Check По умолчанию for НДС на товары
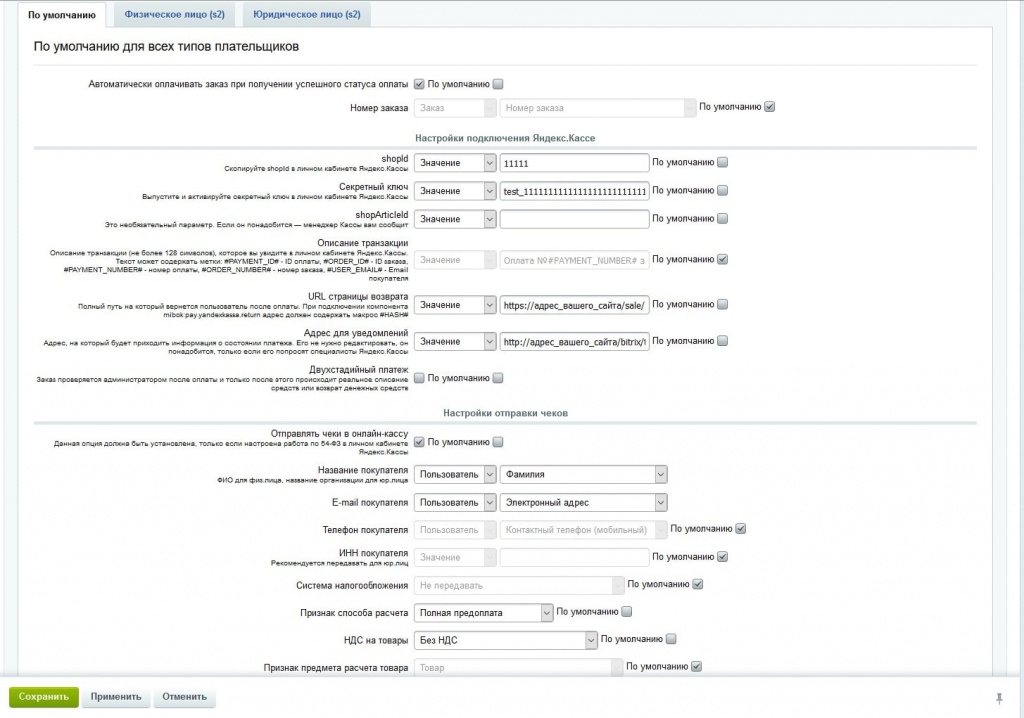This screenshot has height=718, width=1024. coord(671,640)
